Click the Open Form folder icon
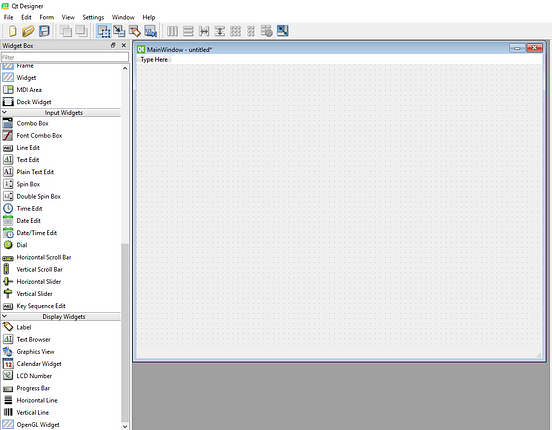Image resolution: width=552 pixels, height=430 pixels. point(28,31)
